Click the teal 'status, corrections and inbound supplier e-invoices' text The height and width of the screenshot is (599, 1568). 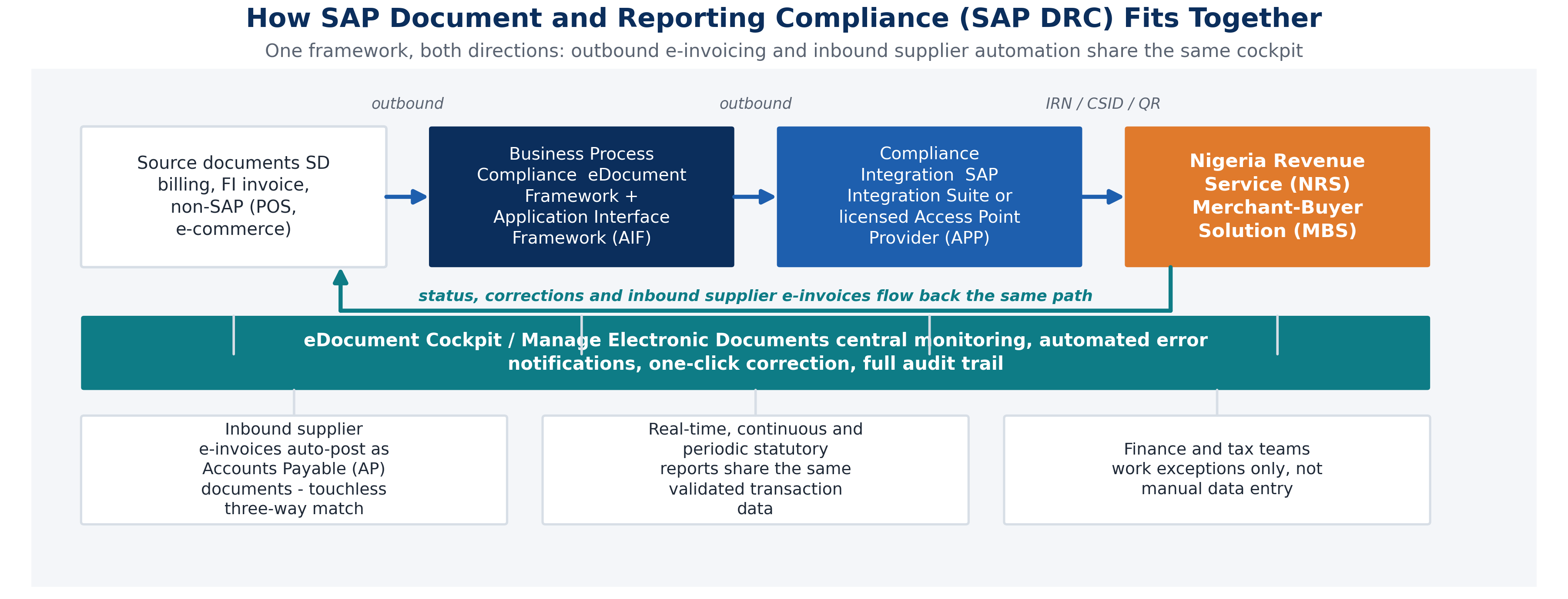pyautogui.click(x=755, y=296)
